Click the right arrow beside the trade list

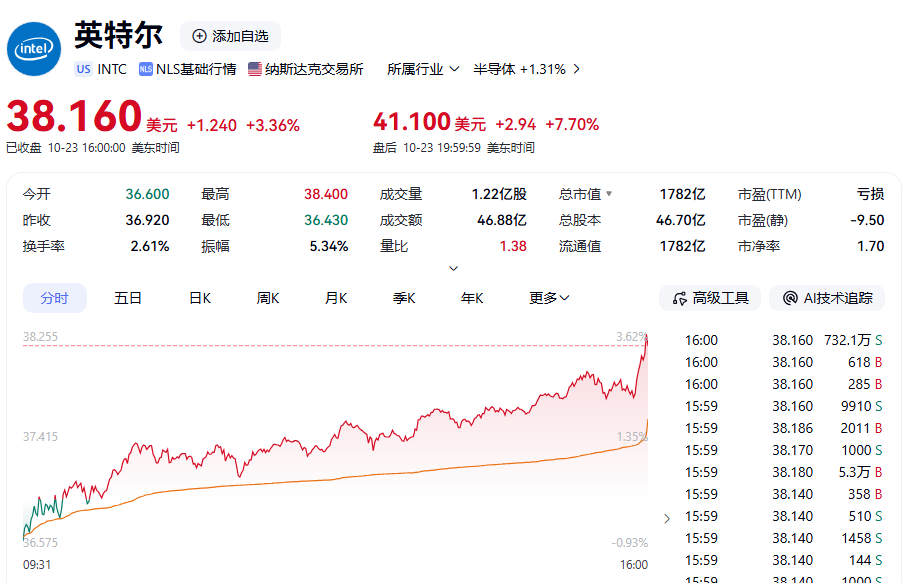(x=667, y=518)
